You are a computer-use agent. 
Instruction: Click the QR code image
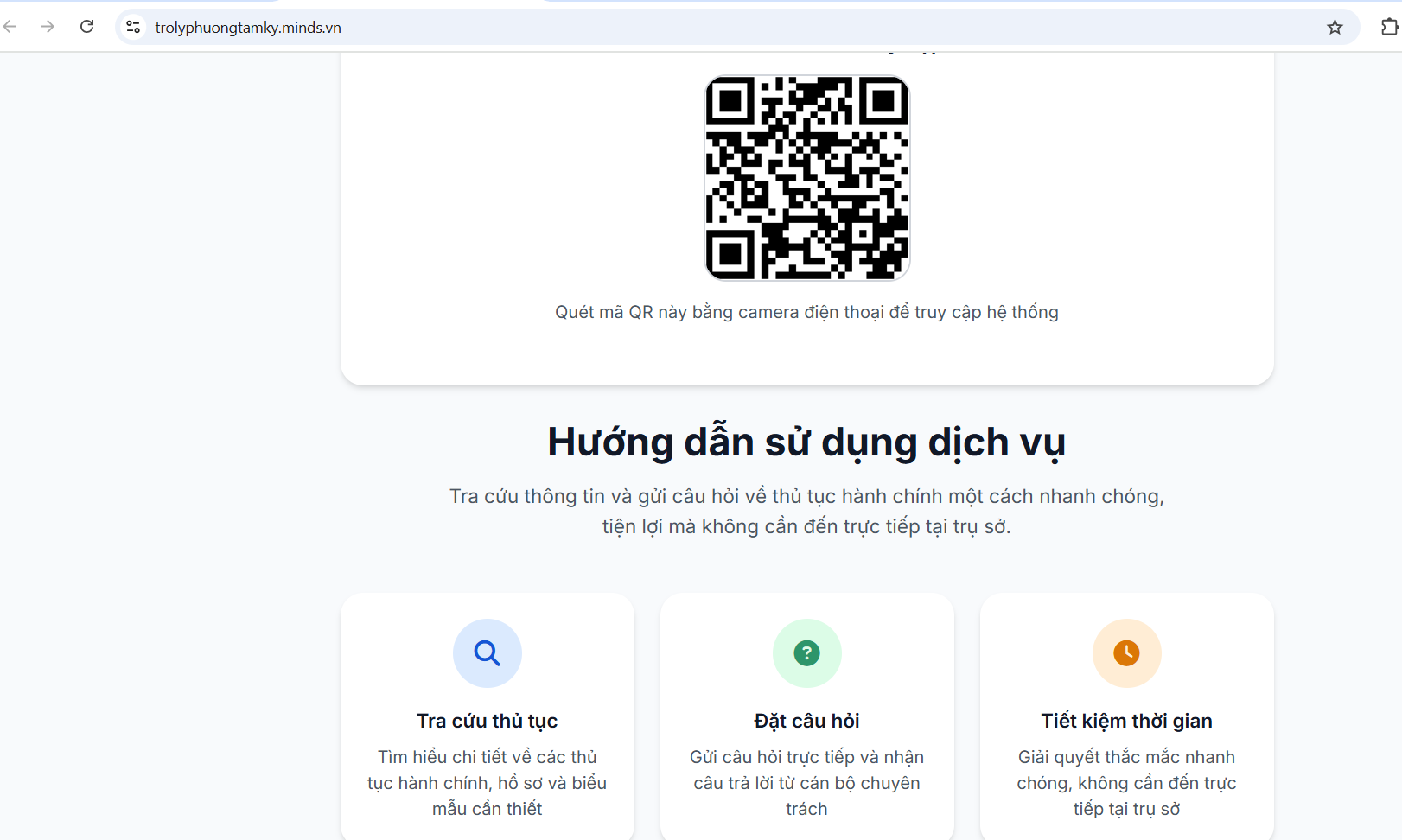click(807, 178)
